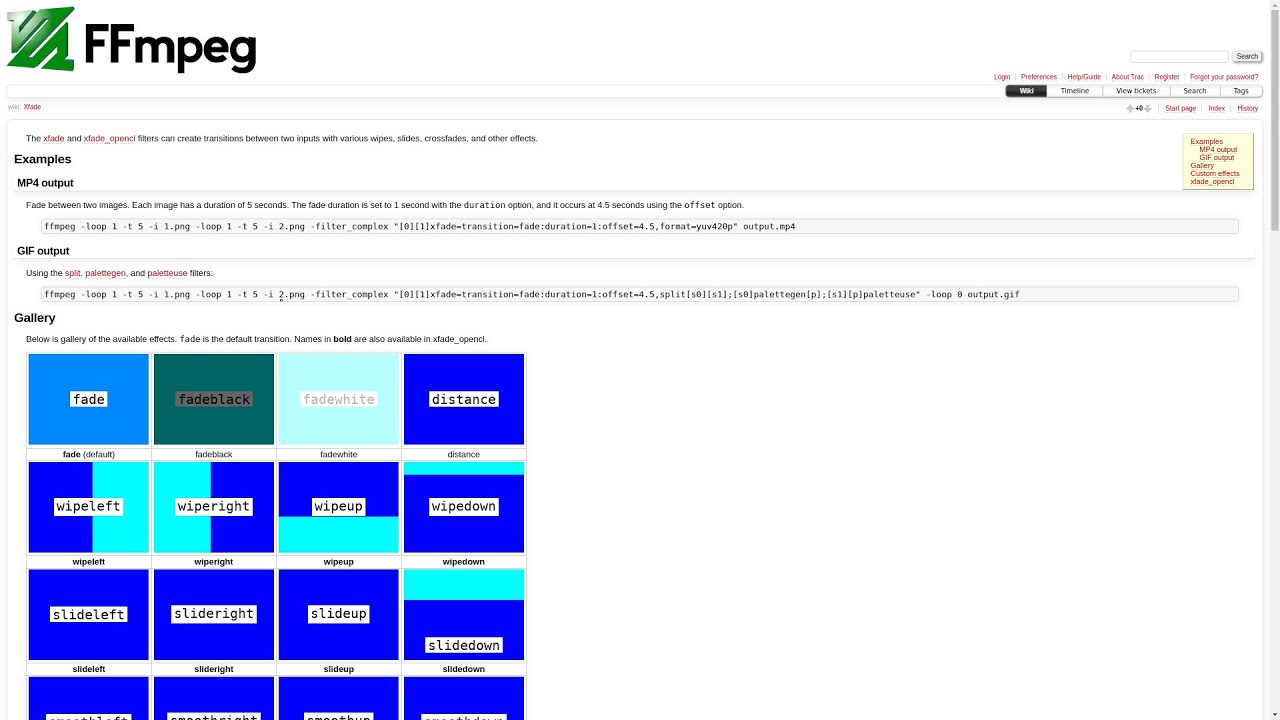Click the 'wiki:' breadcrumb link
Image resolution: width=1280 pixels, height=720 pixels.
(x=14, y=107)
